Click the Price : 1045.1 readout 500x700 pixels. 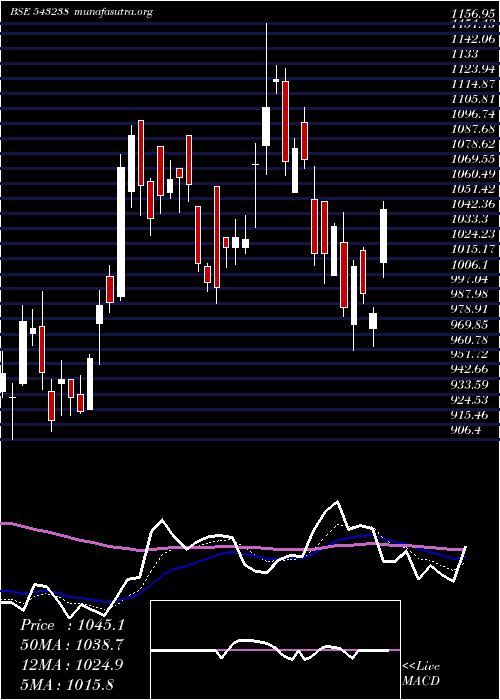tap(72, 625)
